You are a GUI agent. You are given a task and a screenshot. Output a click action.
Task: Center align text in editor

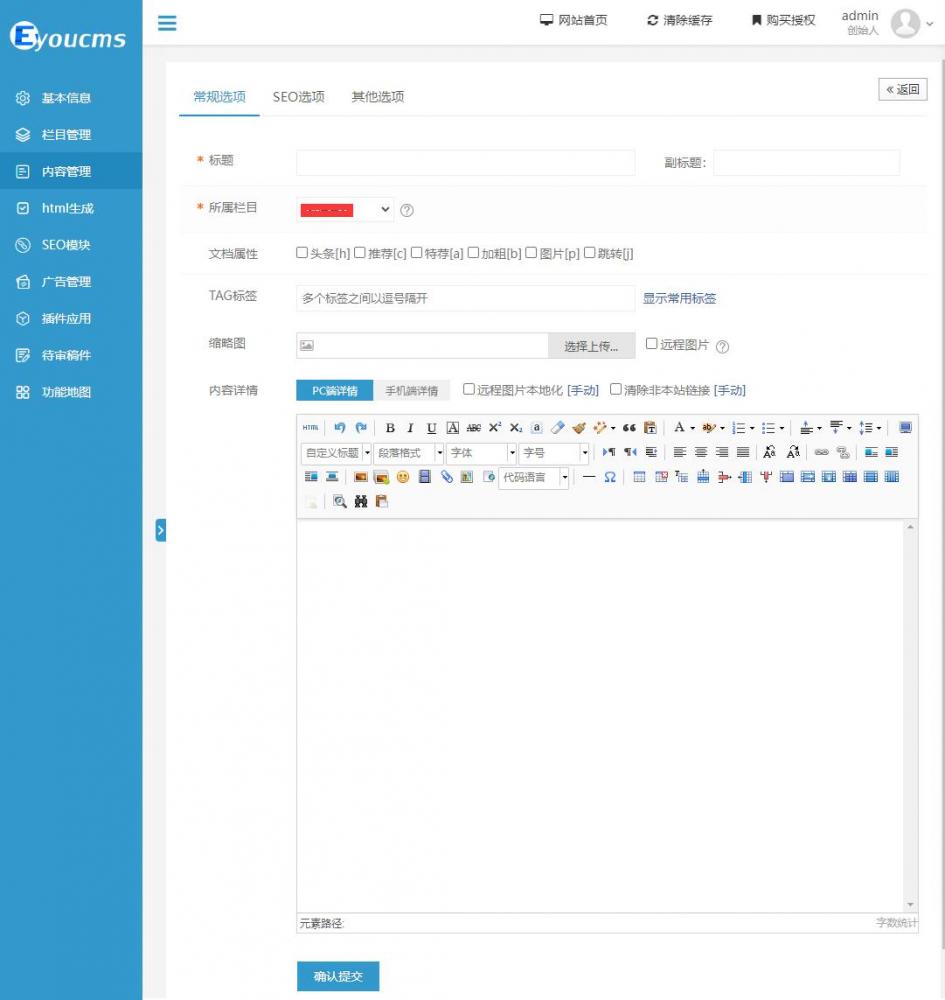coord(701,452)
